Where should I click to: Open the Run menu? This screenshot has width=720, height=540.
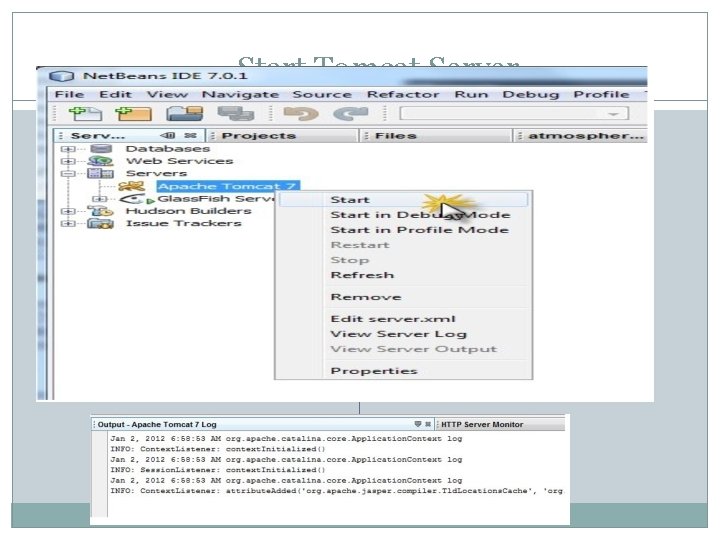click(471, 95)
